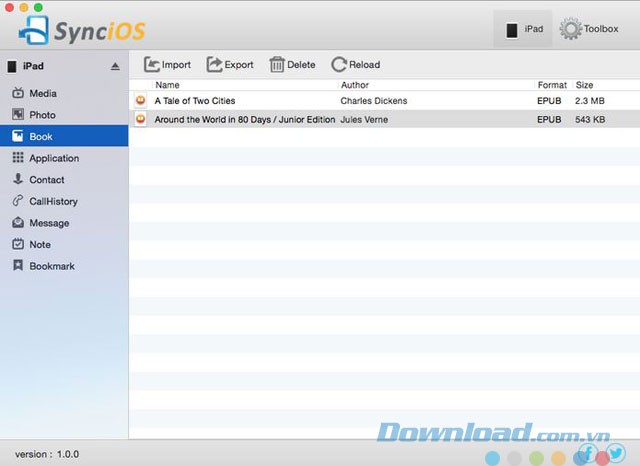This screenshot has height=466, width=640.
Task: Sort list by Author column header
Action: coord(354,85)
